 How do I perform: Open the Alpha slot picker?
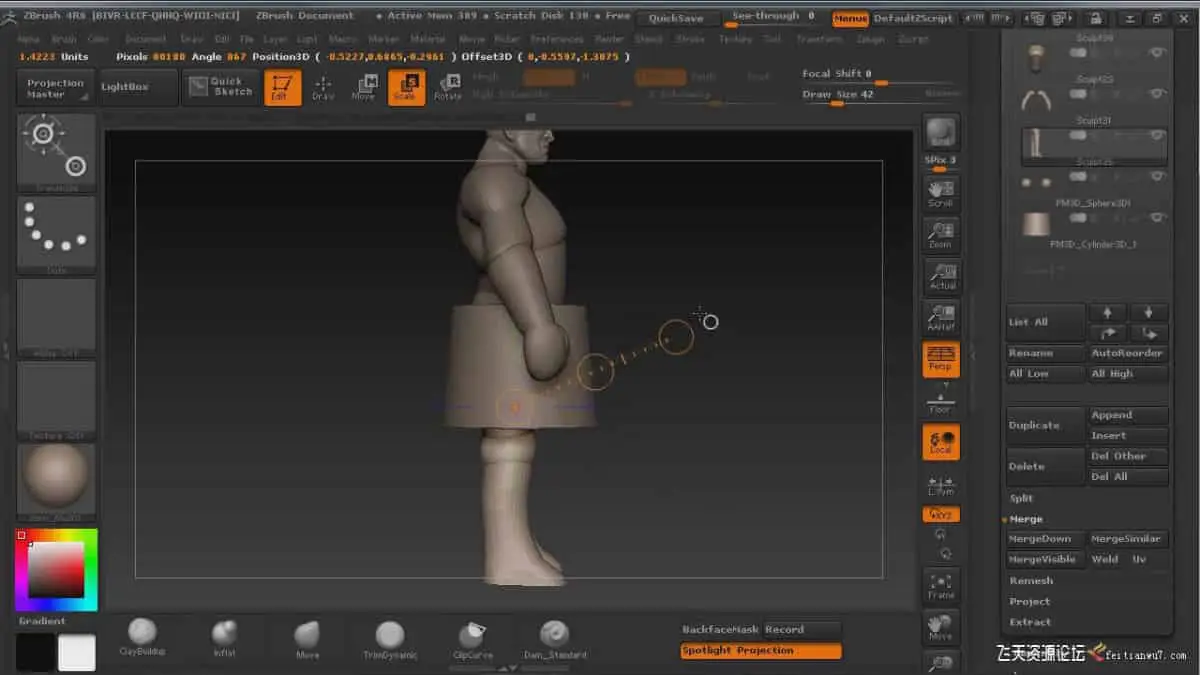[56, 318]
